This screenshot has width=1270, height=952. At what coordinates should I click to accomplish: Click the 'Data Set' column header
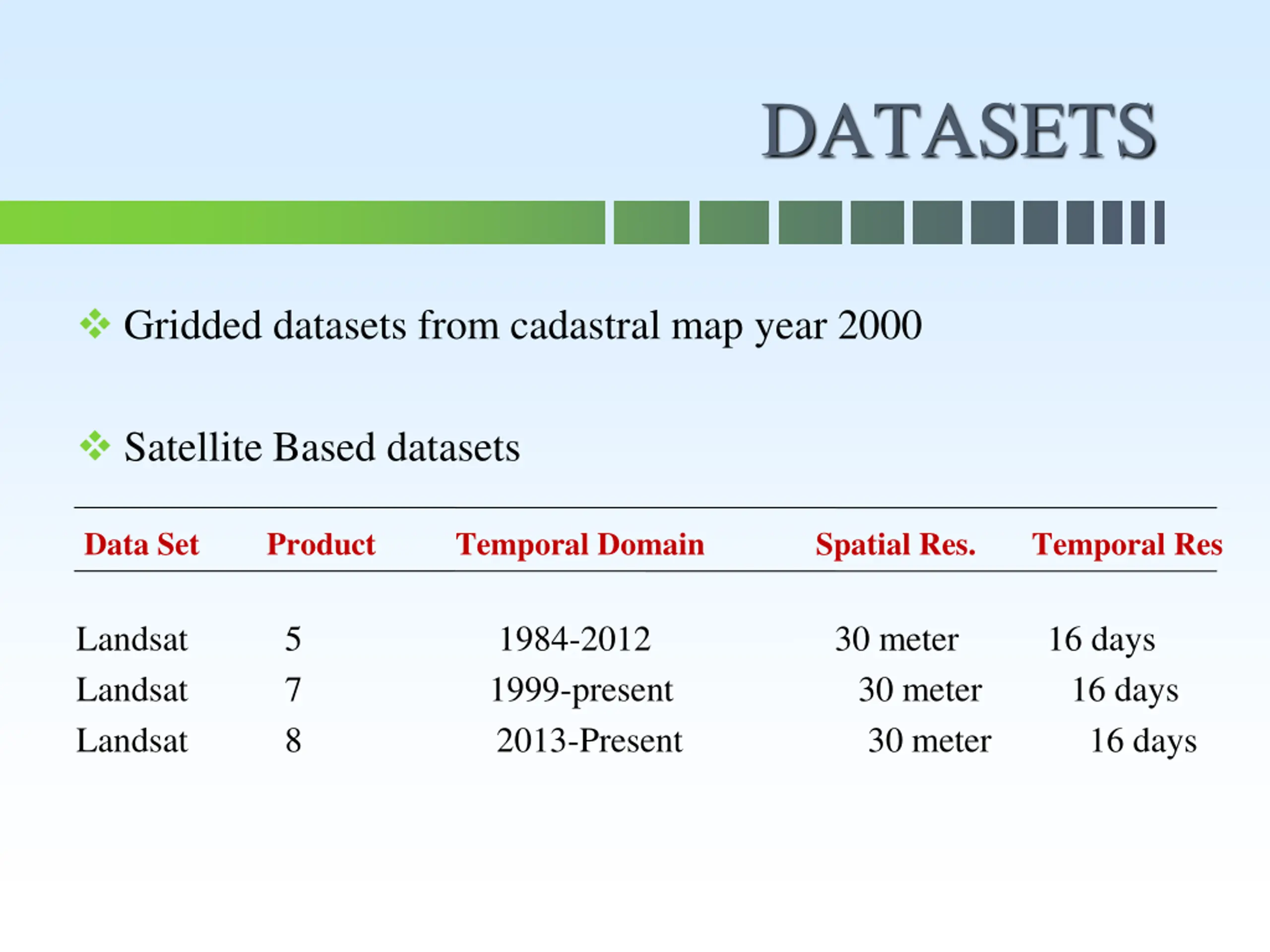(141, 544)
